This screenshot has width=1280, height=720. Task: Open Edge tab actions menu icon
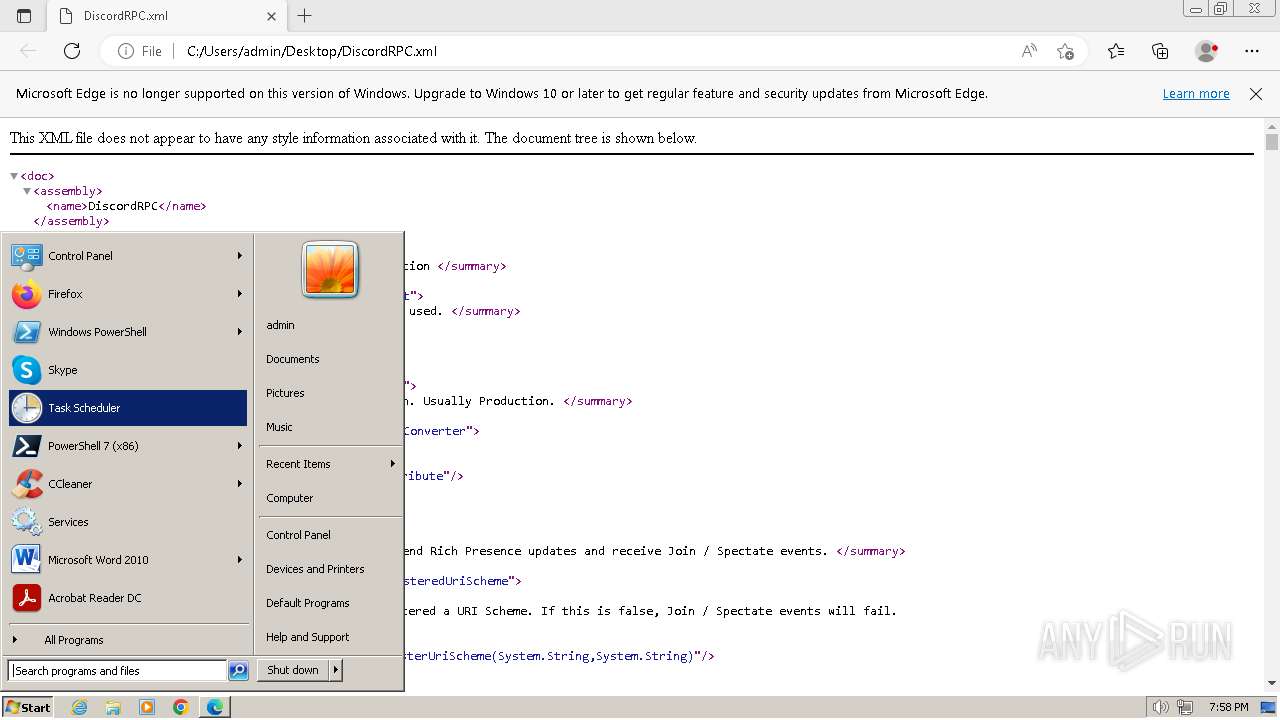24,16
